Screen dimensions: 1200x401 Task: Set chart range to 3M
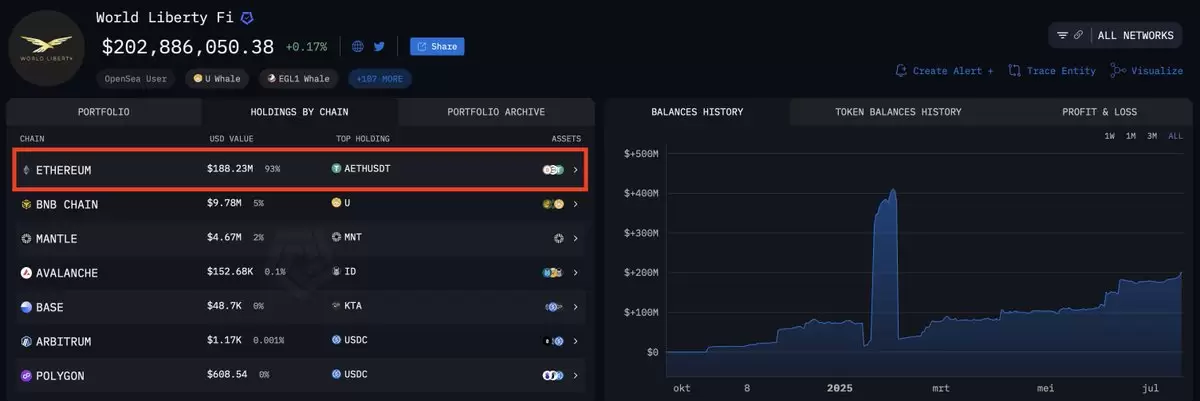coord(1152,136)
